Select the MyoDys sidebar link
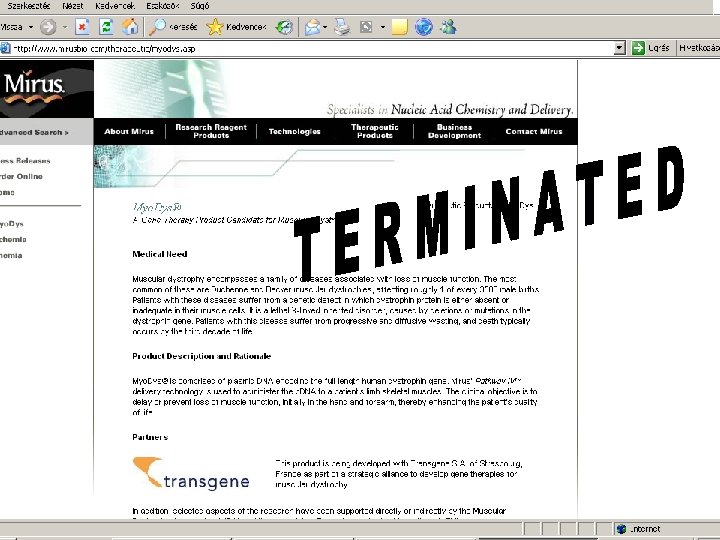Screen dimensions: 720x540 click(11, 224)
